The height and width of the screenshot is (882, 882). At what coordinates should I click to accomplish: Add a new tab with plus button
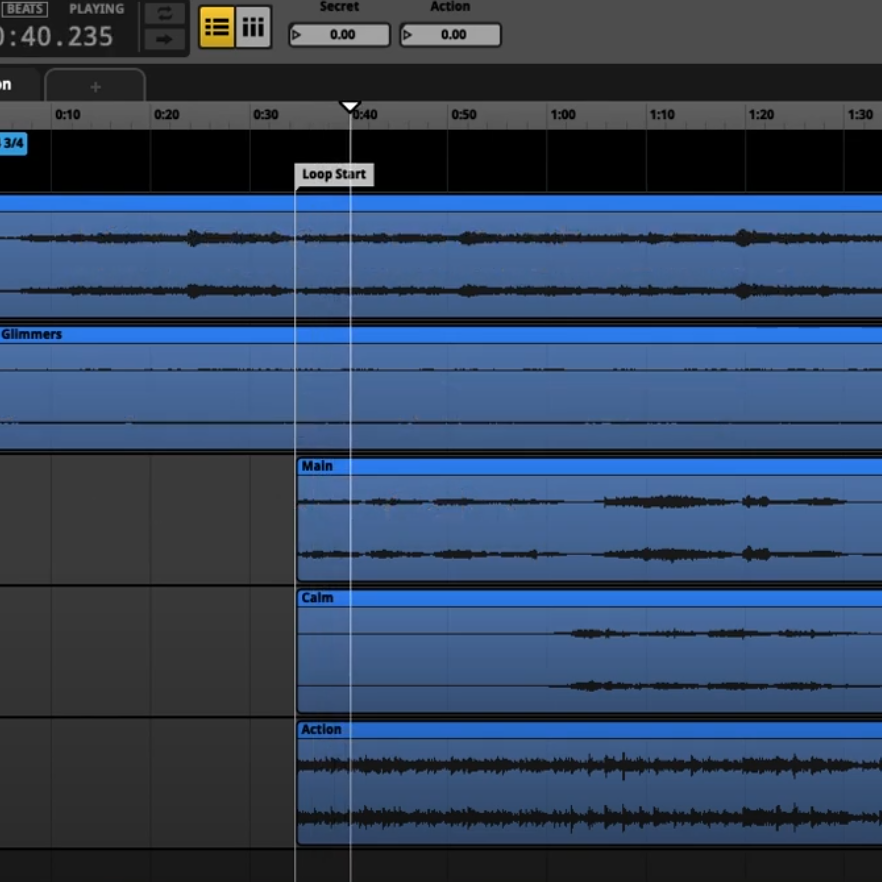point(95,87)
